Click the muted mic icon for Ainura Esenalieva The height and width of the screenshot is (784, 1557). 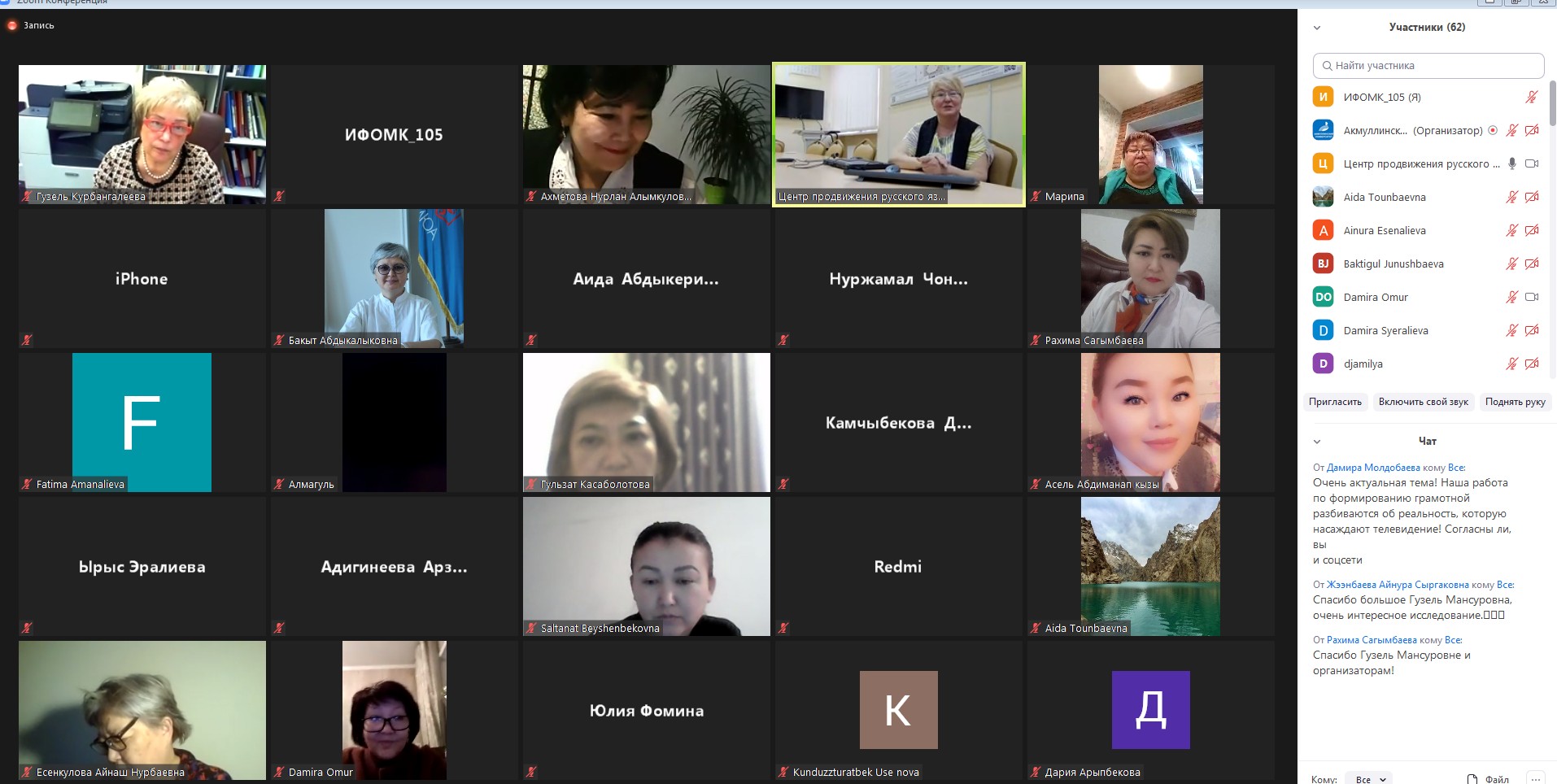1511,230
